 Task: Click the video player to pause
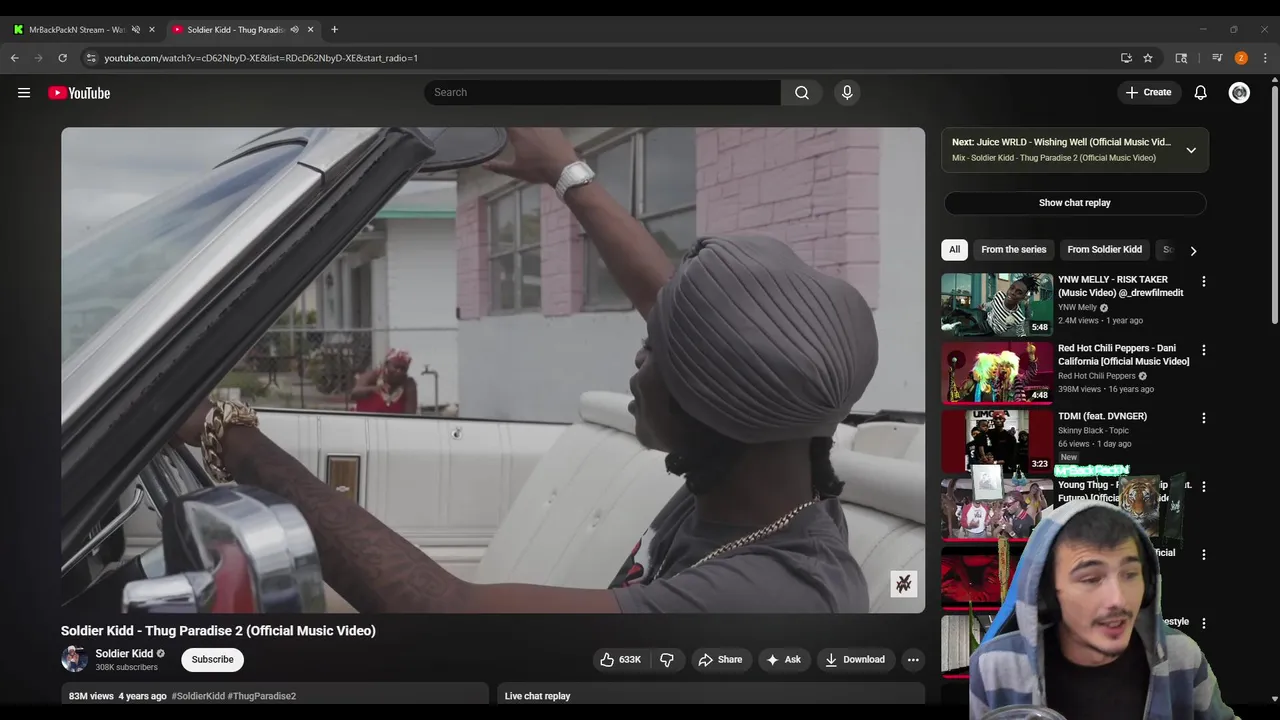(493, 370)
